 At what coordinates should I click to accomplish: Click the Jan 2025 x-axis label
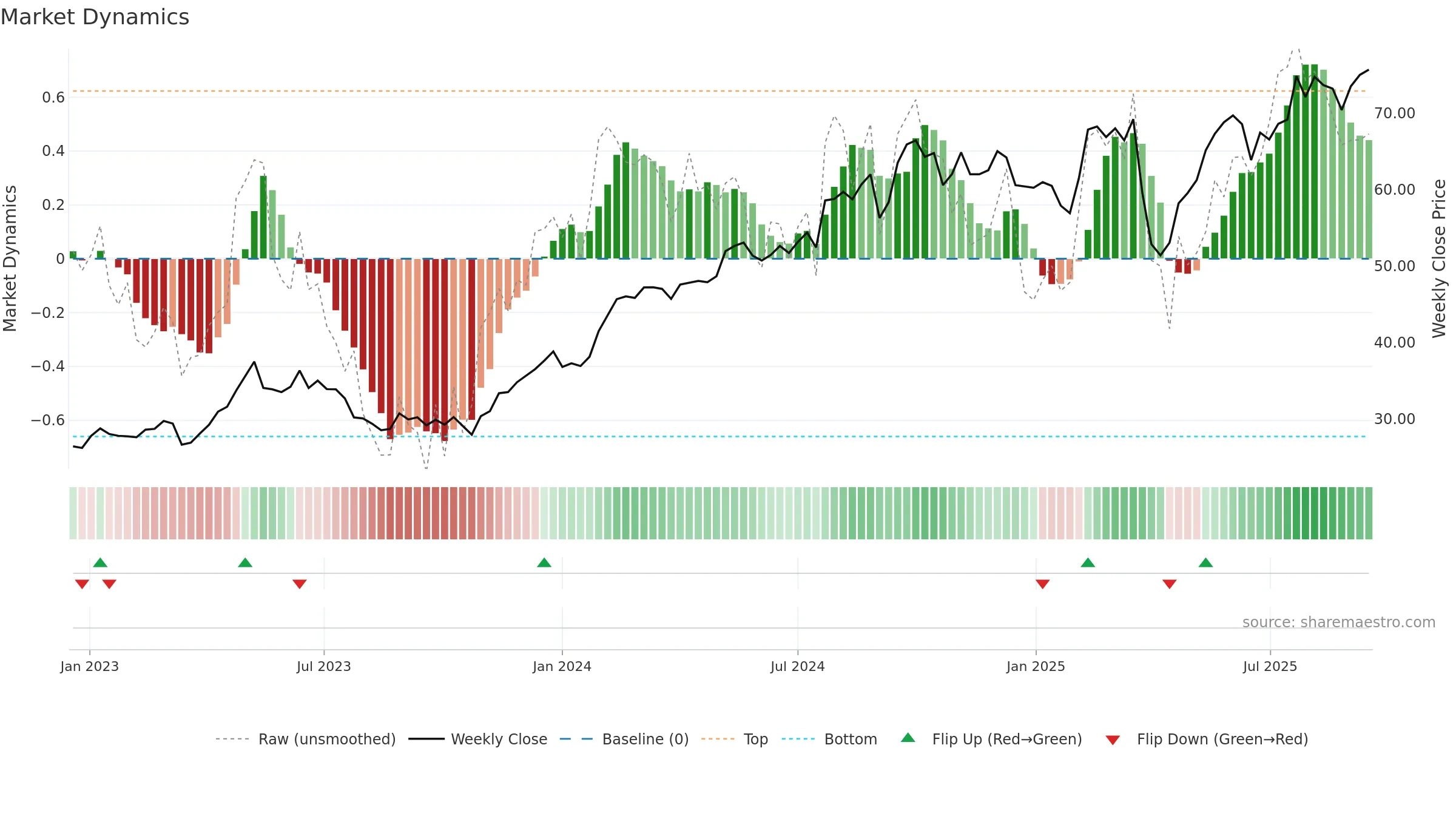click(x=1036, y=666)
